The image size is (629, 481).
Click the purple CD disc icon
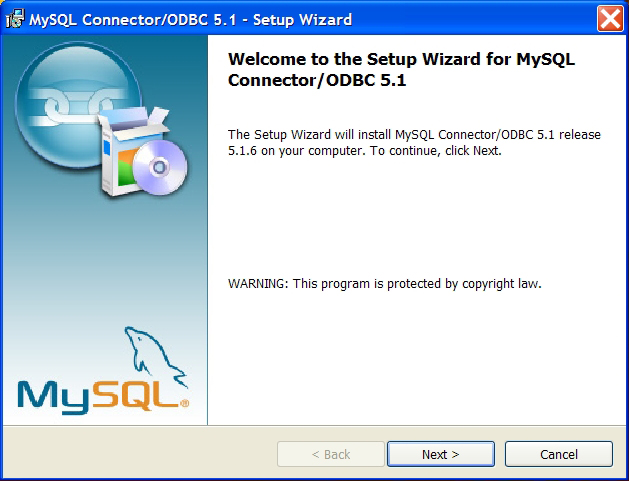coord(160,167)
